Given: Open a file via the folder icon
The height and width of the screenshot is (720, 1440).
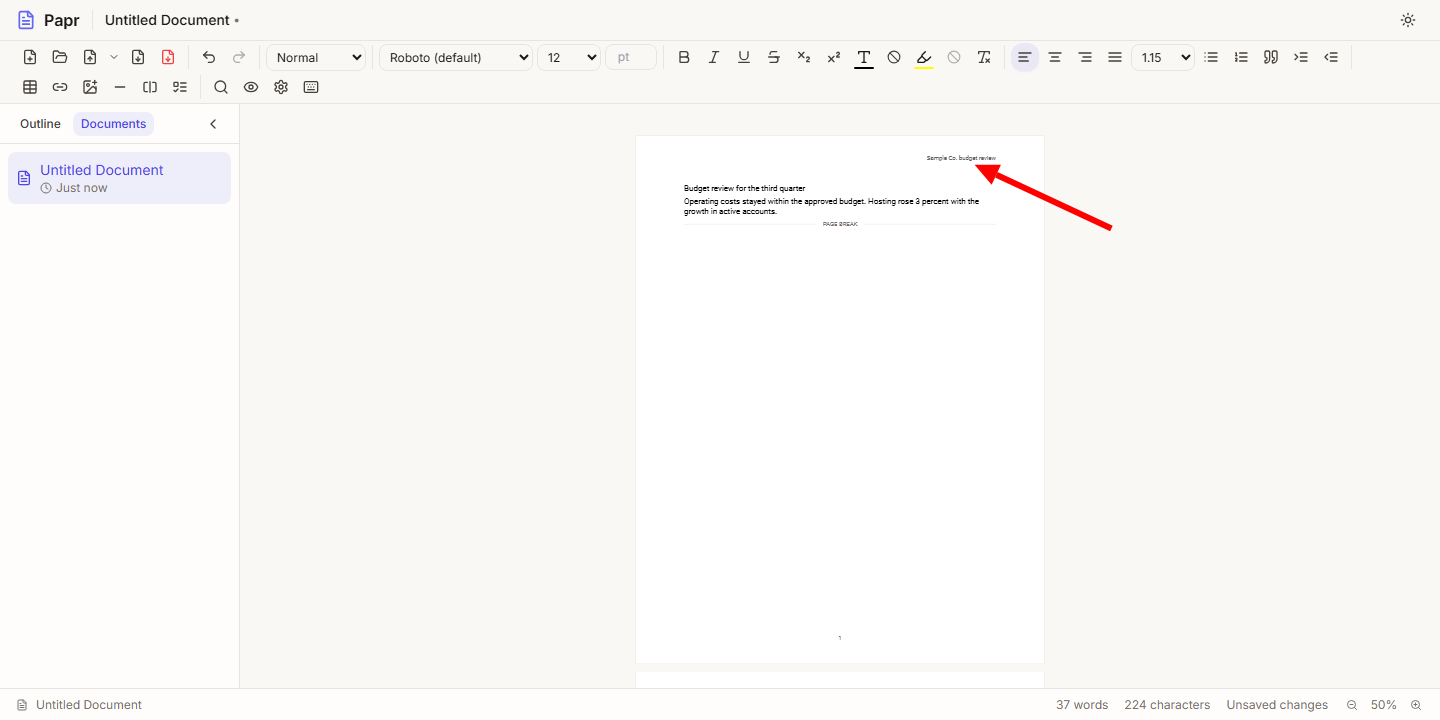Looking at the screenshot, I should 60,57.
